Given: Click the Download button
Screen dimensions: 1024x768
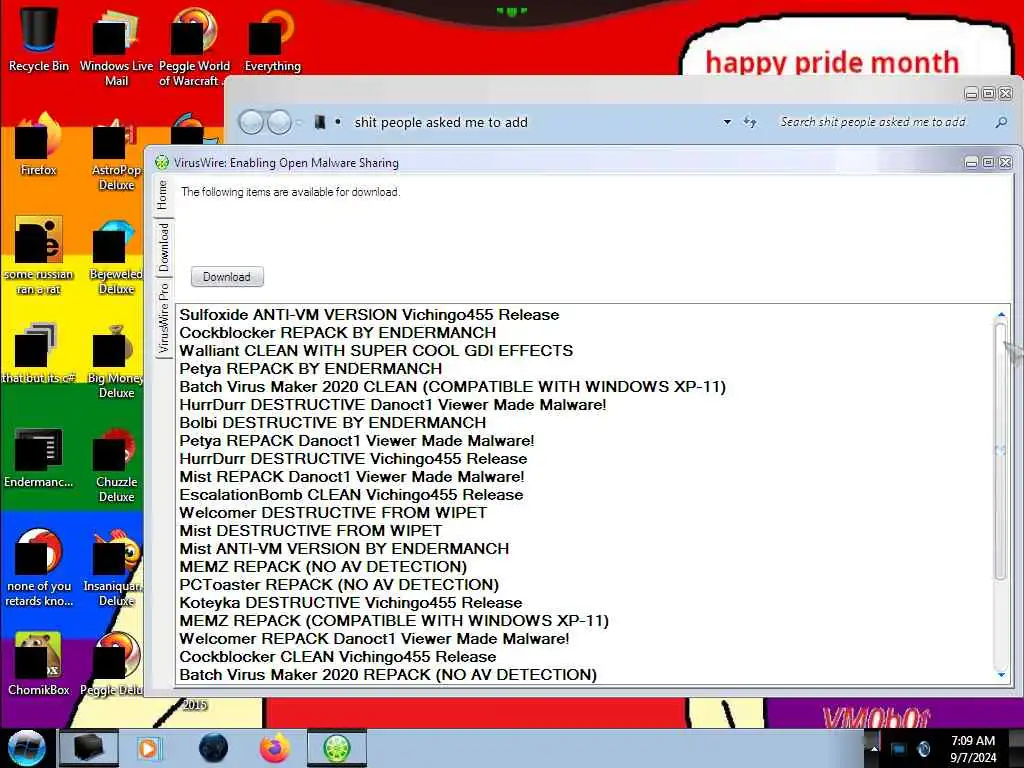Looking at the screenshot, I should [x=227, y=277].
